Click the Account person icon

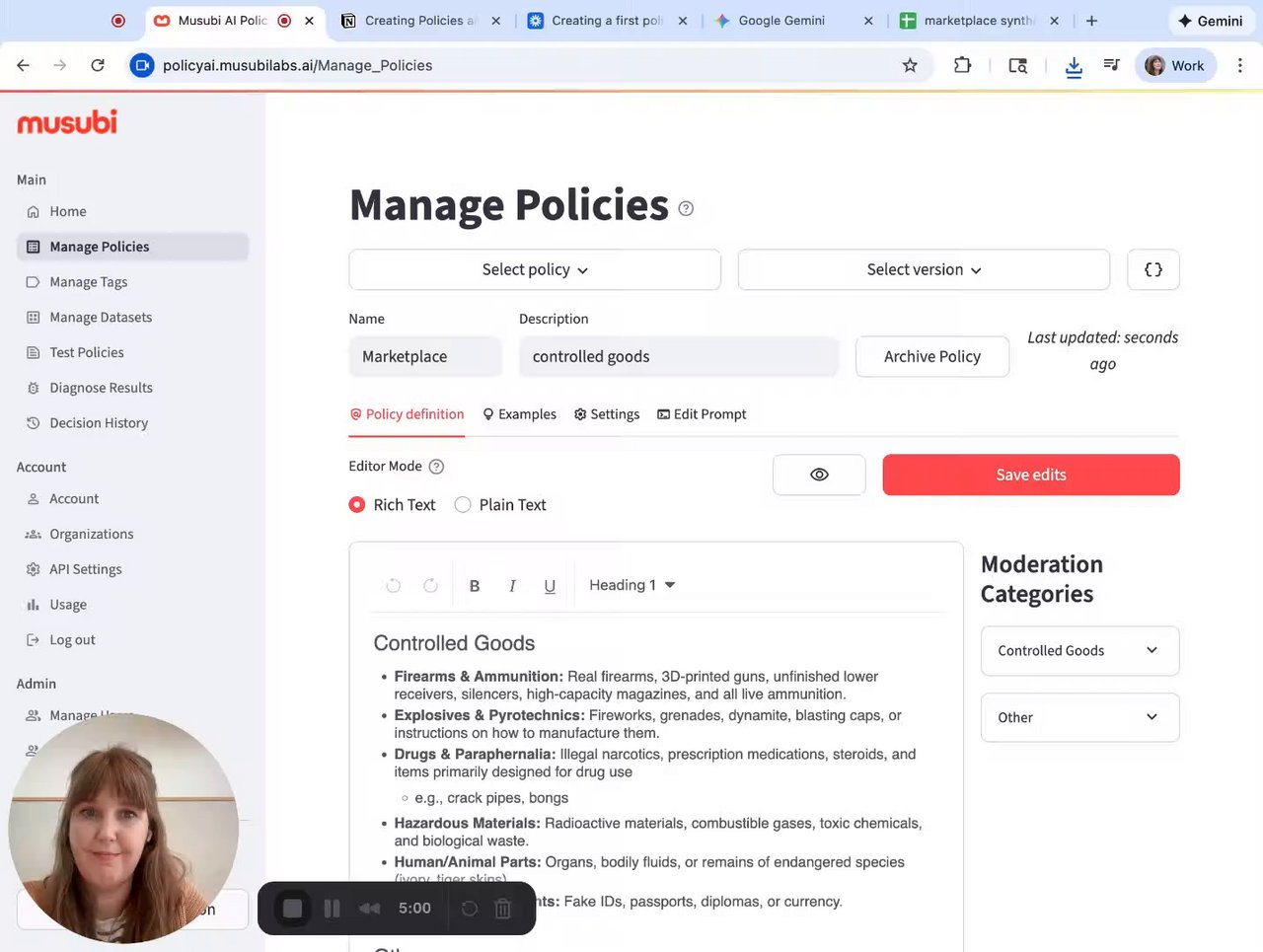(x=33, y=499)
